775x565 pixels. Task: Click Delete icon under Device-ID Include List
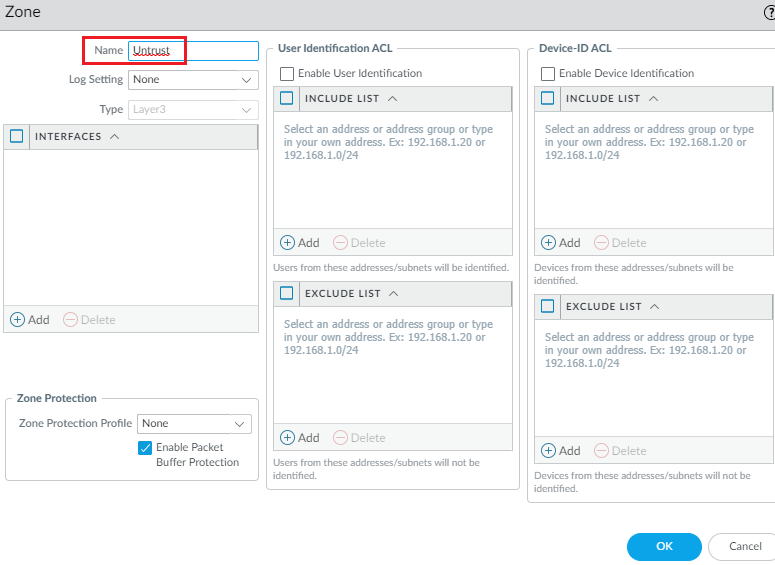click(x=601, y=243)
